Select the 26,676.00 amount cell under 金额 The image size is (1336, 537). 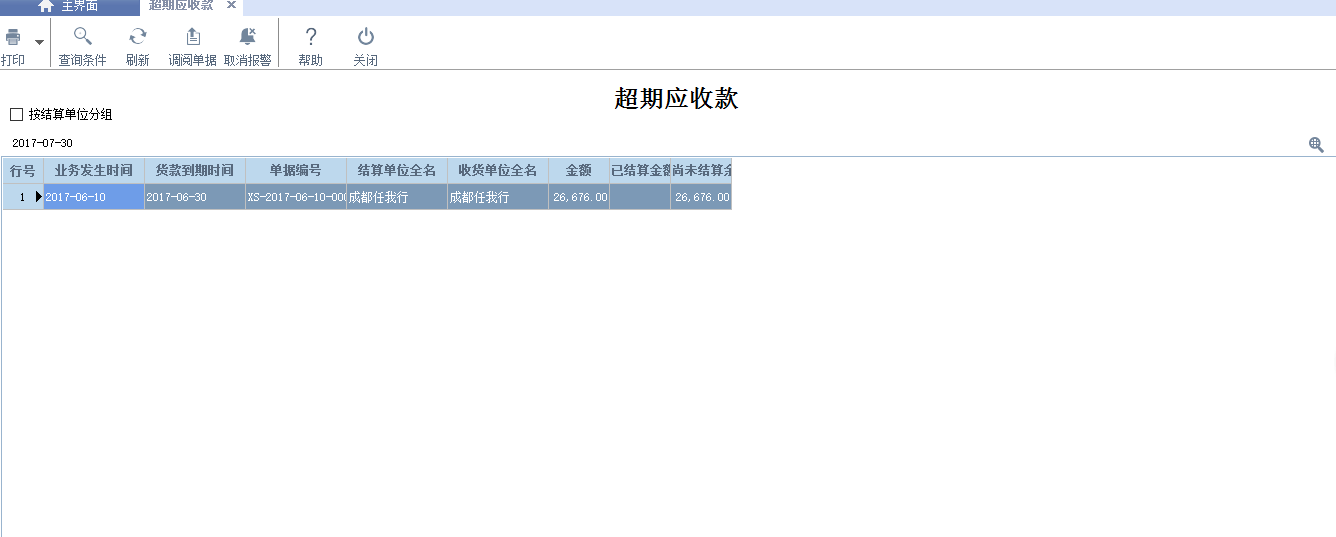click(579, 197)
